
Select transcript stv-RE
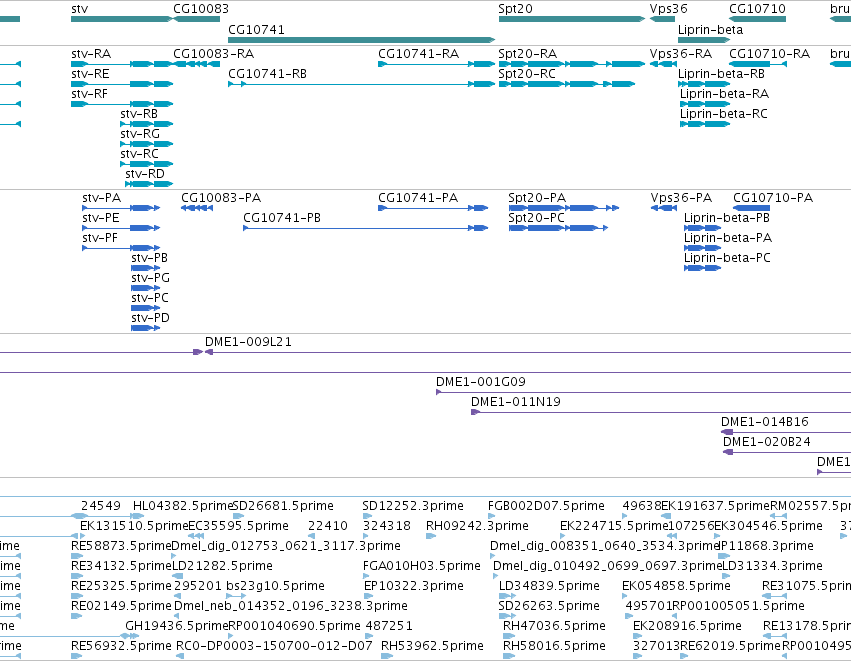tap(122, 84)
